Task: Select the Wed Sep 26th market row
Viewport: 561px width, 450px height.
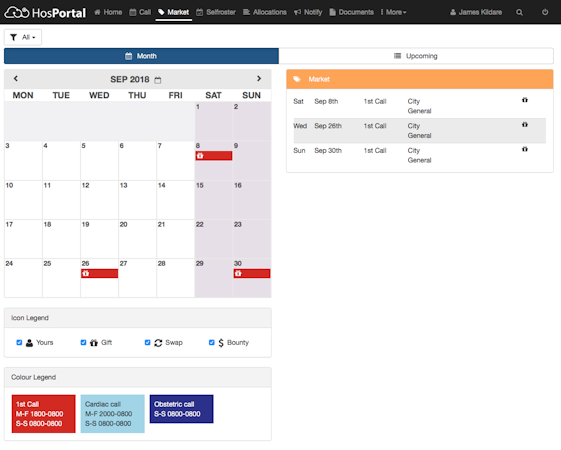Action: [420, 131]
